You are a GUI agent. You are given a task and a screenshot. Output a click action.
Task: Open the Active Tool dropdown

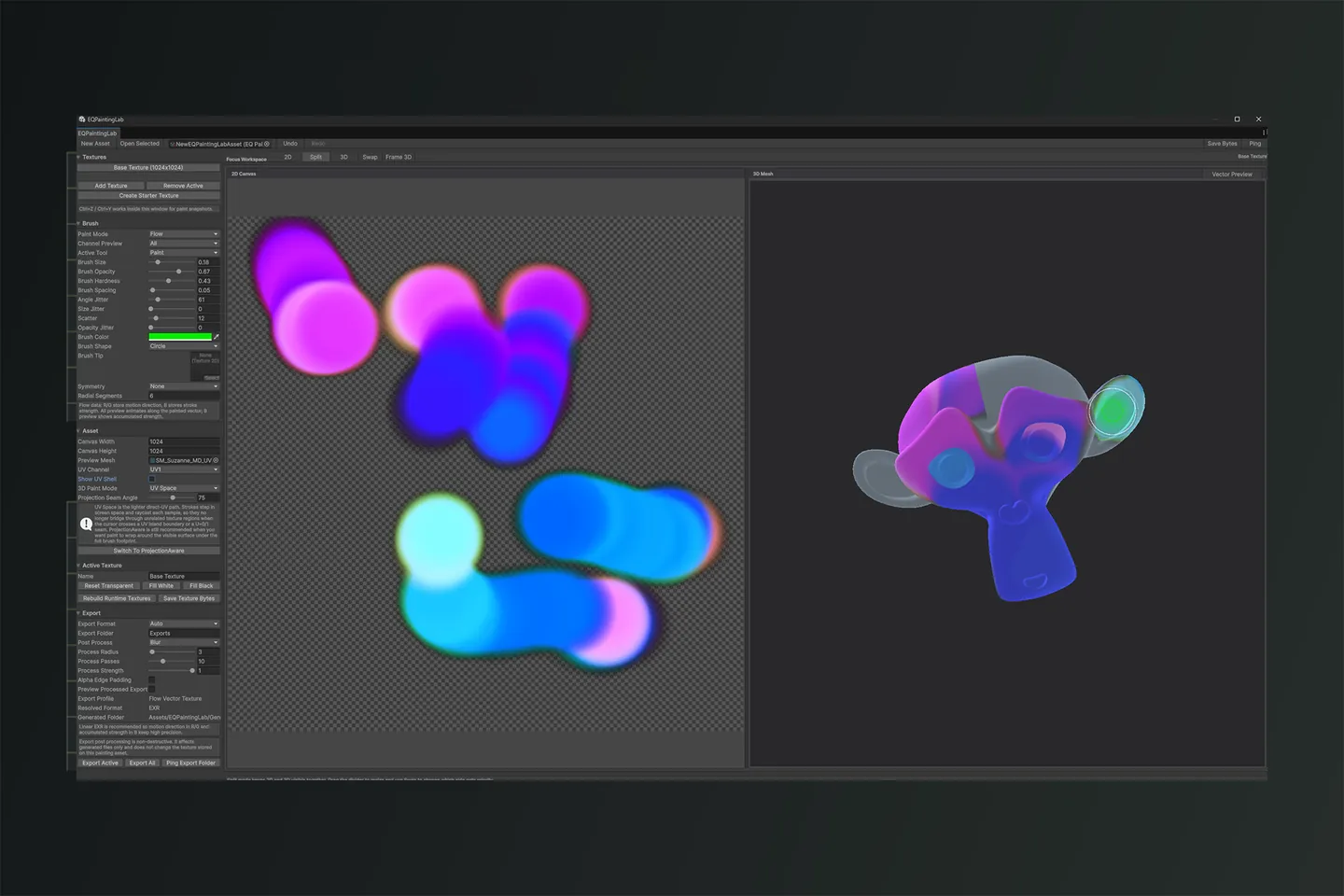point(184,253)
